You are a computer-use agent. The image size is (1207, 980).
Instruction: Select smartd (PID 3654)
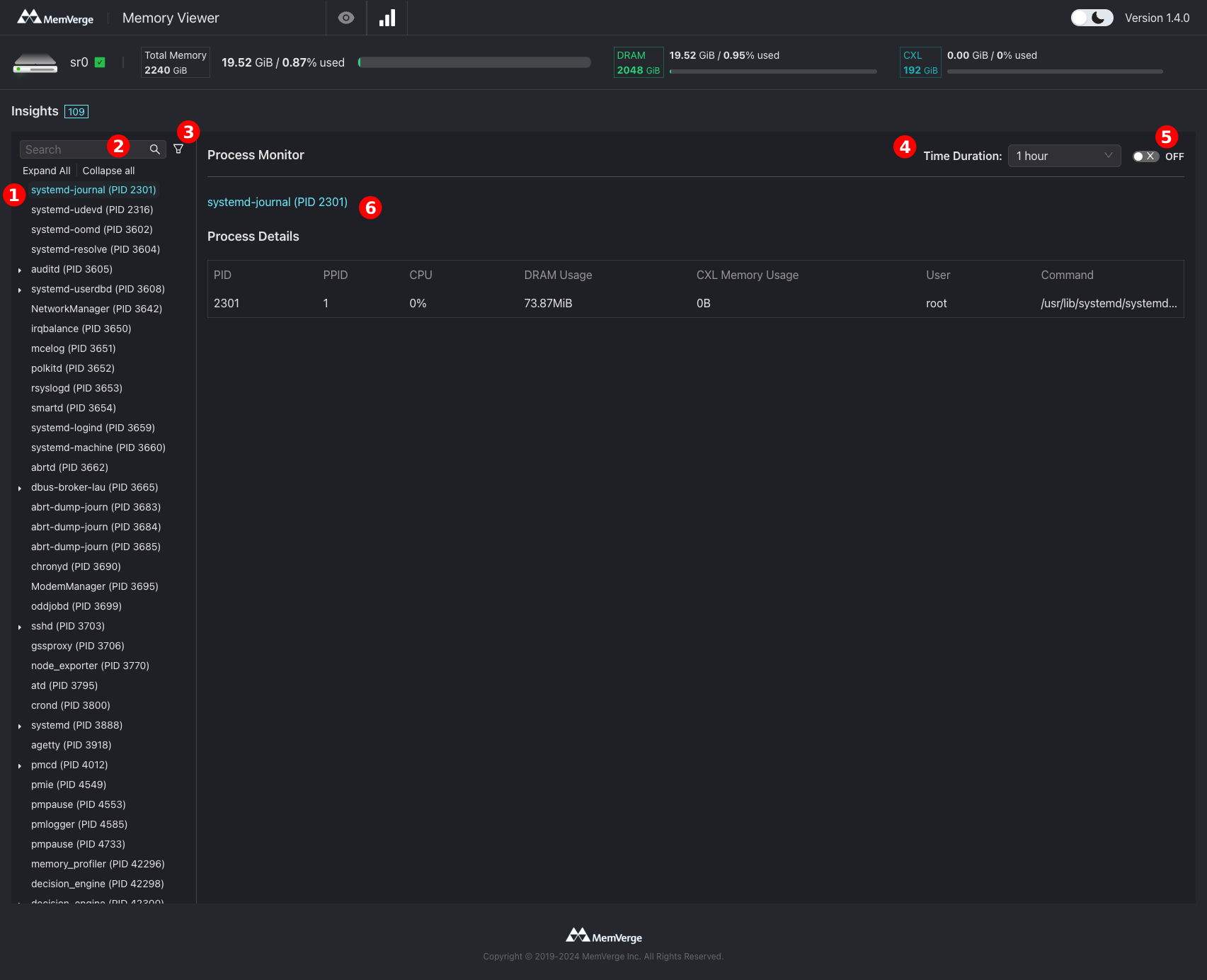click(74, 408)
